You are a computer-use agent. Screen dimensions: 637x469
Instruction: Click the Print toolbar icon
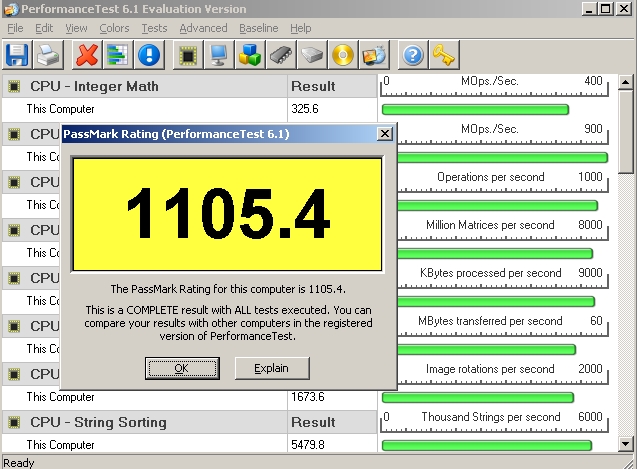tap(48, 55)
